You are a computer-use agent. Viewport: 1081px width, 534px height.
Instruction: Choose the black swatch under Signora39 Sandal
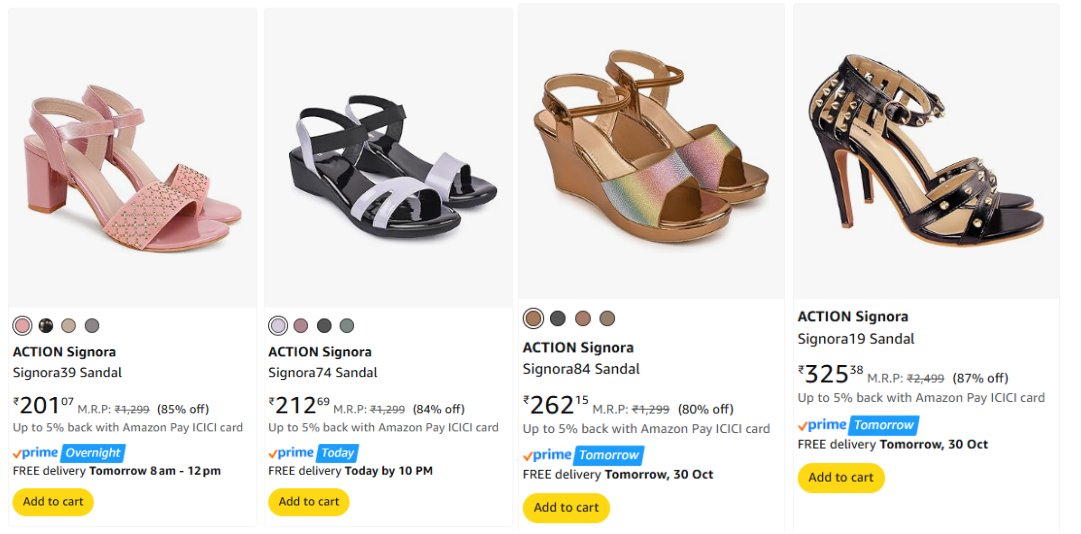click(46, 326)
